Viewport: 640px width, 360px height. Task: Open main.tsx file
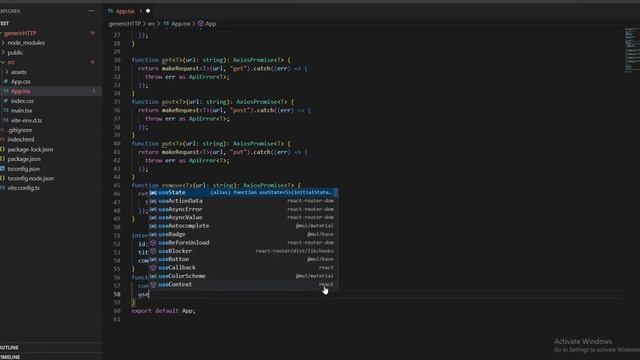22,111
